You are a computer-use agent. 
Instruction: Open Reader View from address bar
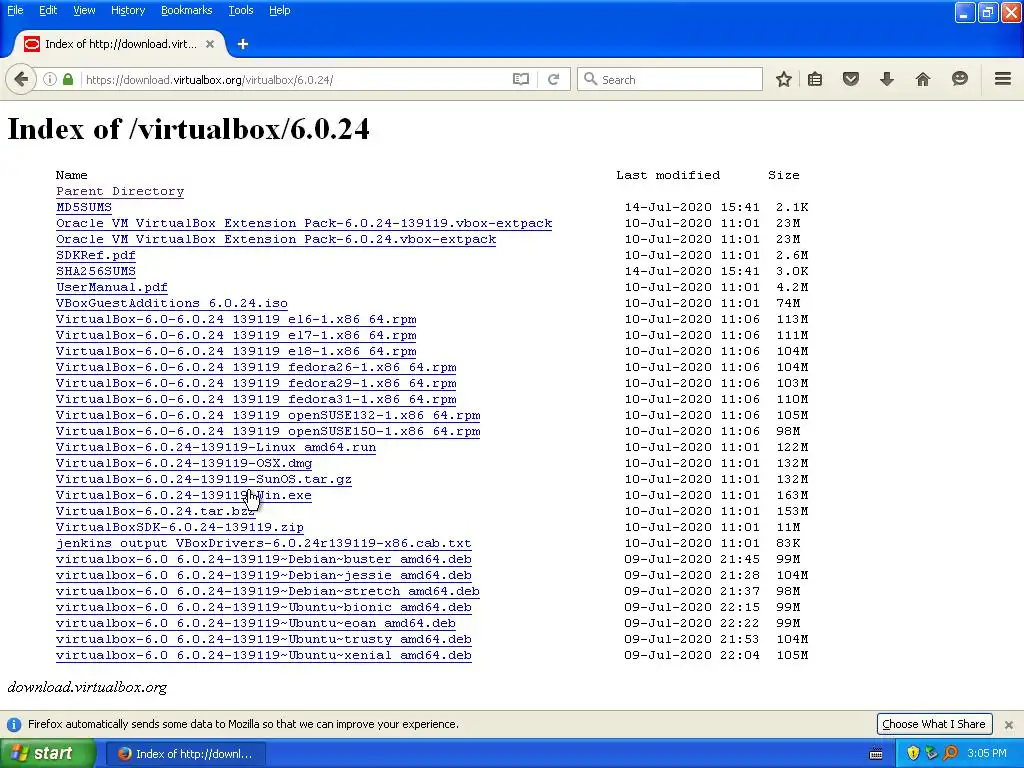click(x=520, y=80)
